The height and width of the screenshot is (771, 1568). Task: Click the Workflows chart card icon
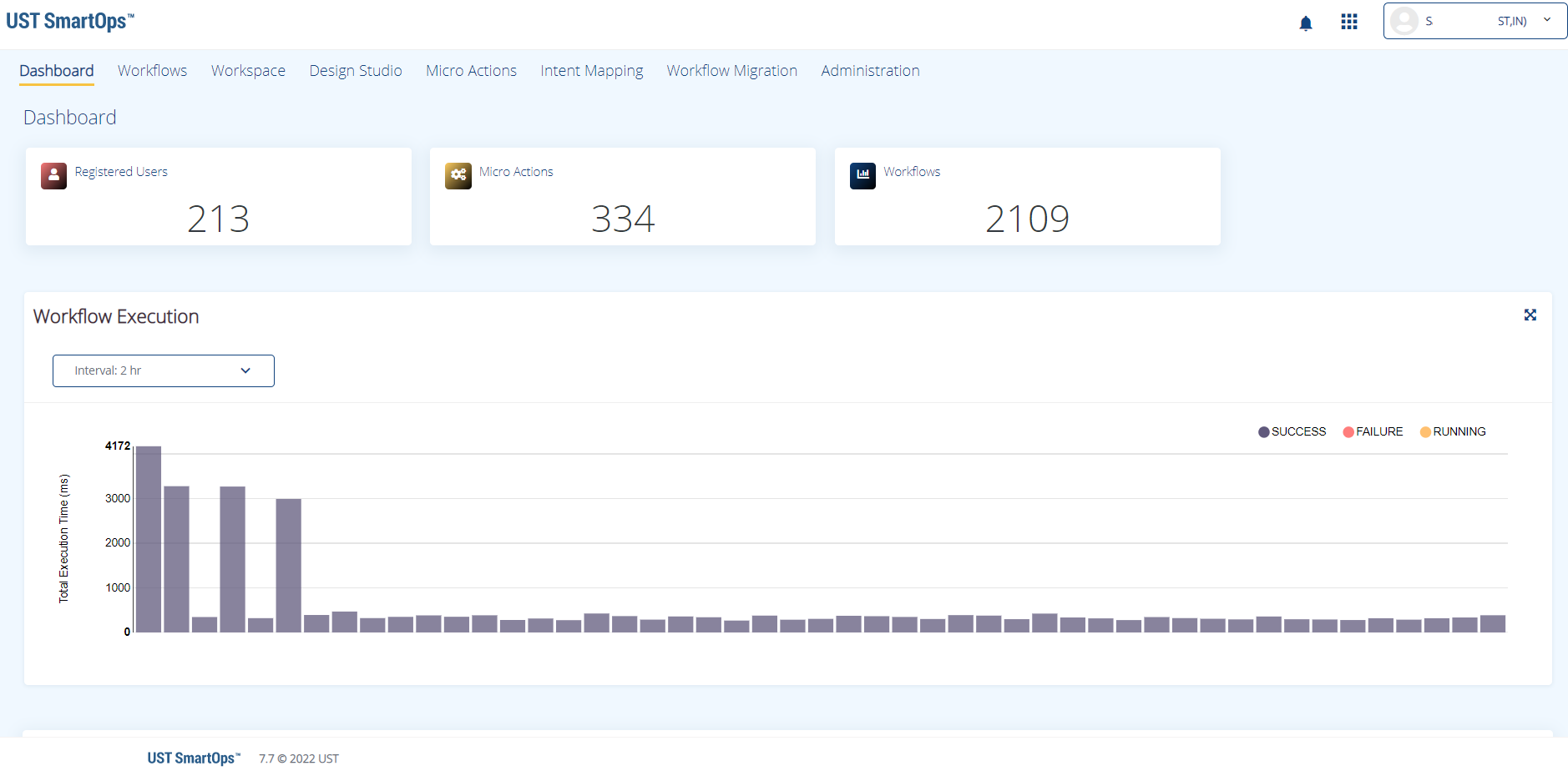point(863,176)
